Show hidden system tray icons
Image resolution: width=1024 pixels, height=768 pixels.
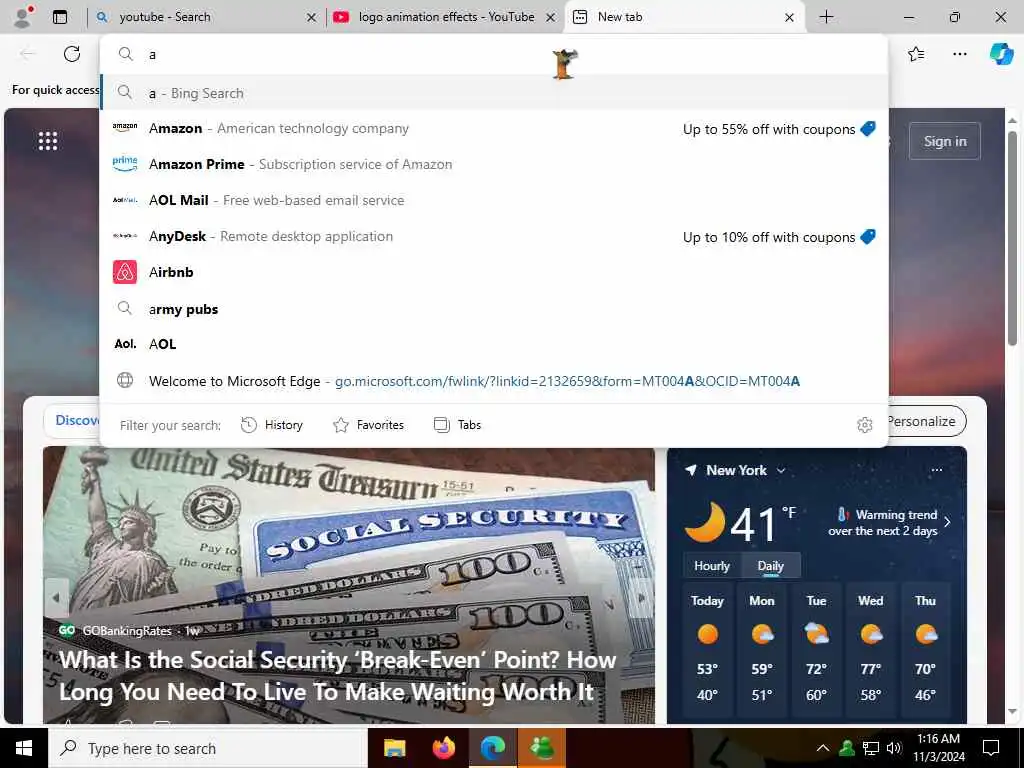coord(823,748)
